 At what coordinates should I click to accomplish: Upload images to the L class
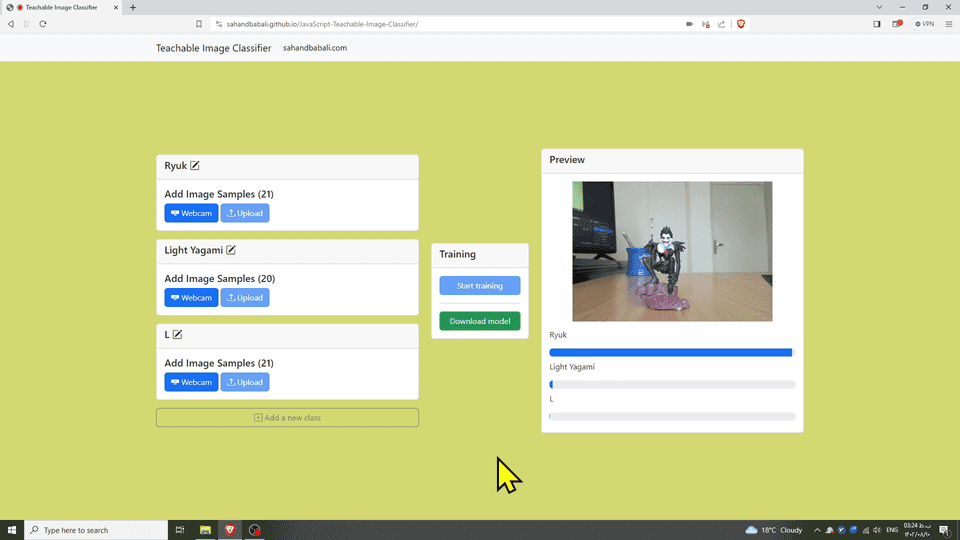245,382
